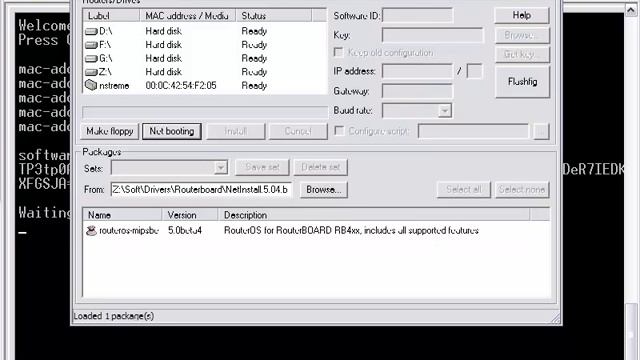Click the 5.0beta4 version cell
The height and width of the screenshot is (360, 640).
click(x=185, y=231)
